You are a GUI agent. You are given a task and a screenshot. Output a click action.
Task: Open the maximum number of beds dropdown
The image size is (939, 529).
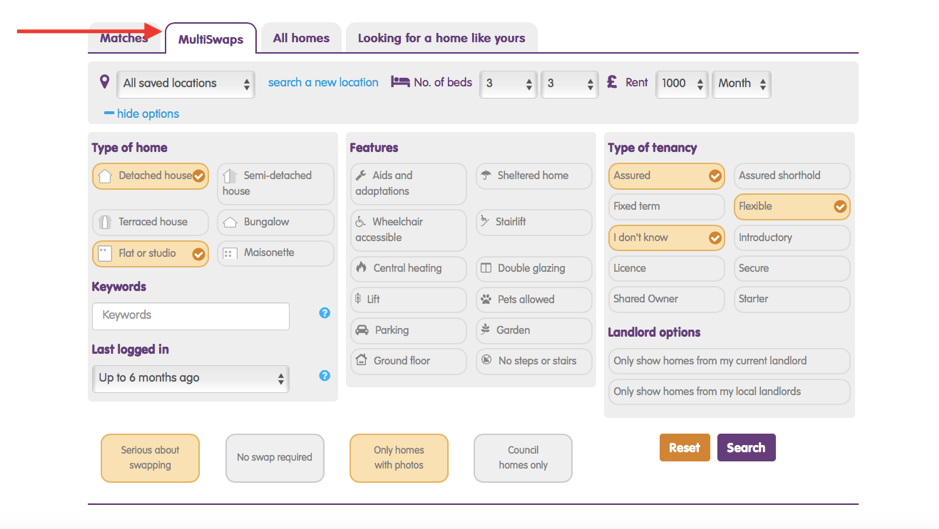pyautogui.click(x=570, y=83)
